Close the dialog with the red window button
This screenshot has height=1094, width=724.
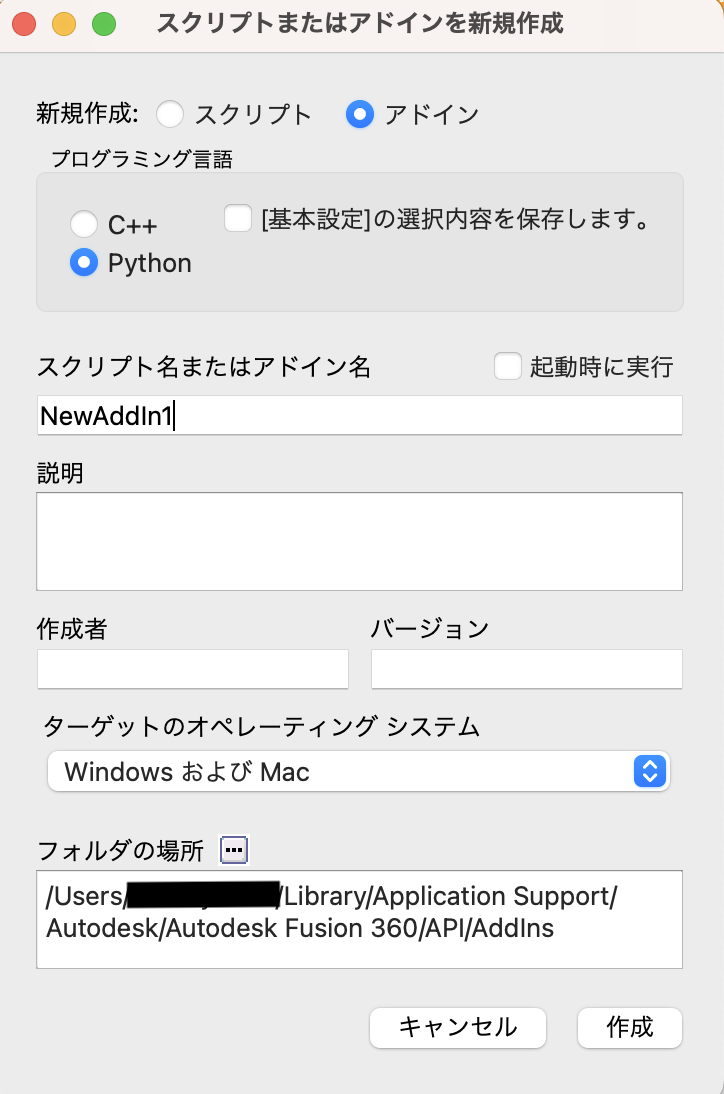(24, 23)
